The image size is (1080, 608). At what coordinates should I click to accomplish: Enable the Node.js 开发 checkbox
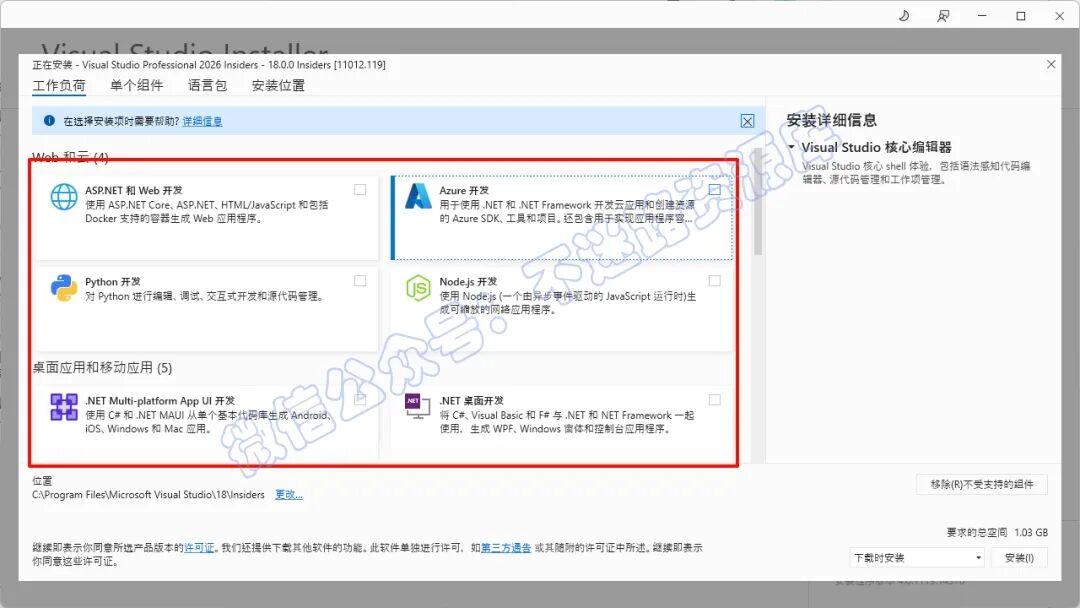click(x=715, y=280)
